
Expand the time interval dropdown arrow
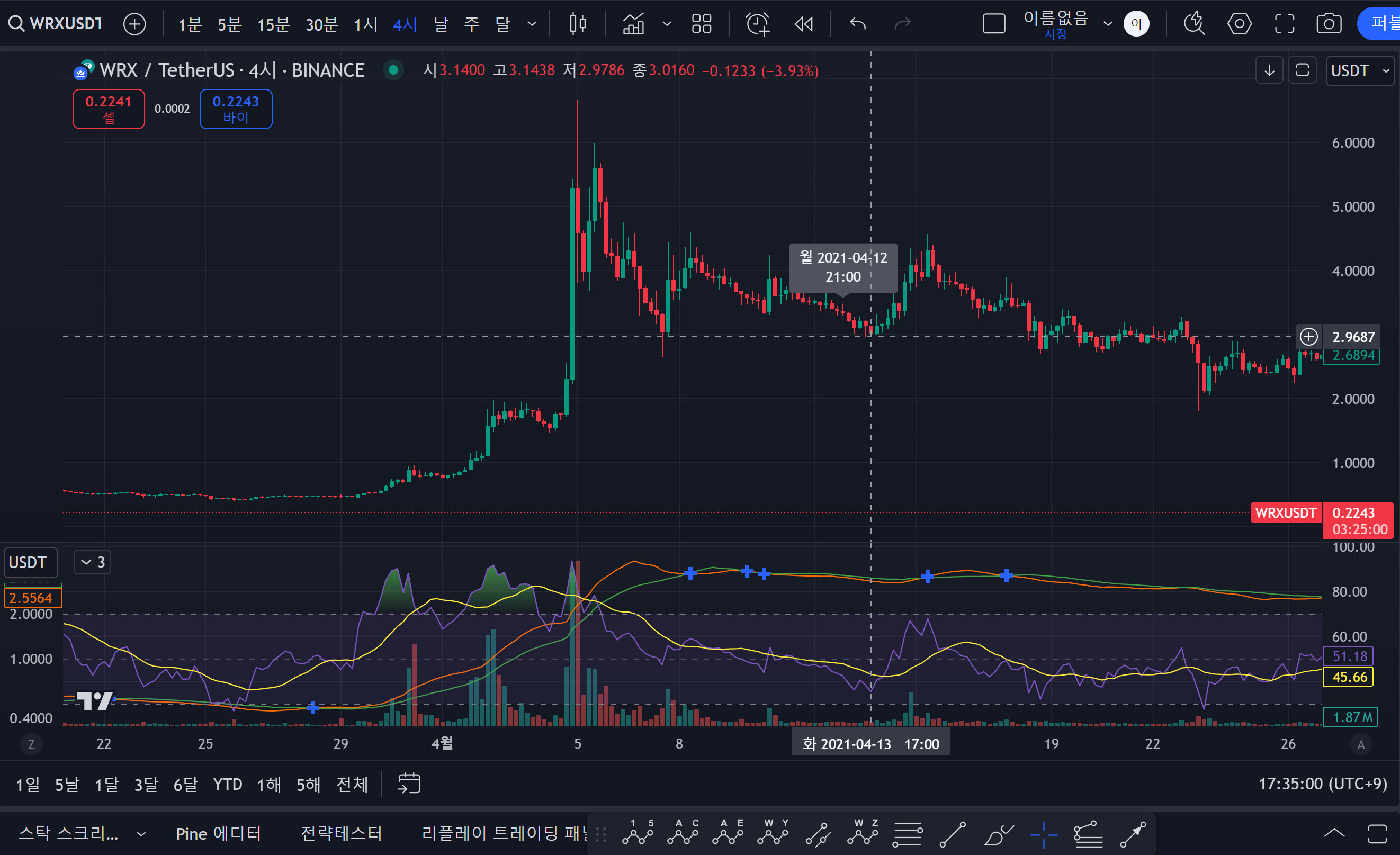click(532, 24)
